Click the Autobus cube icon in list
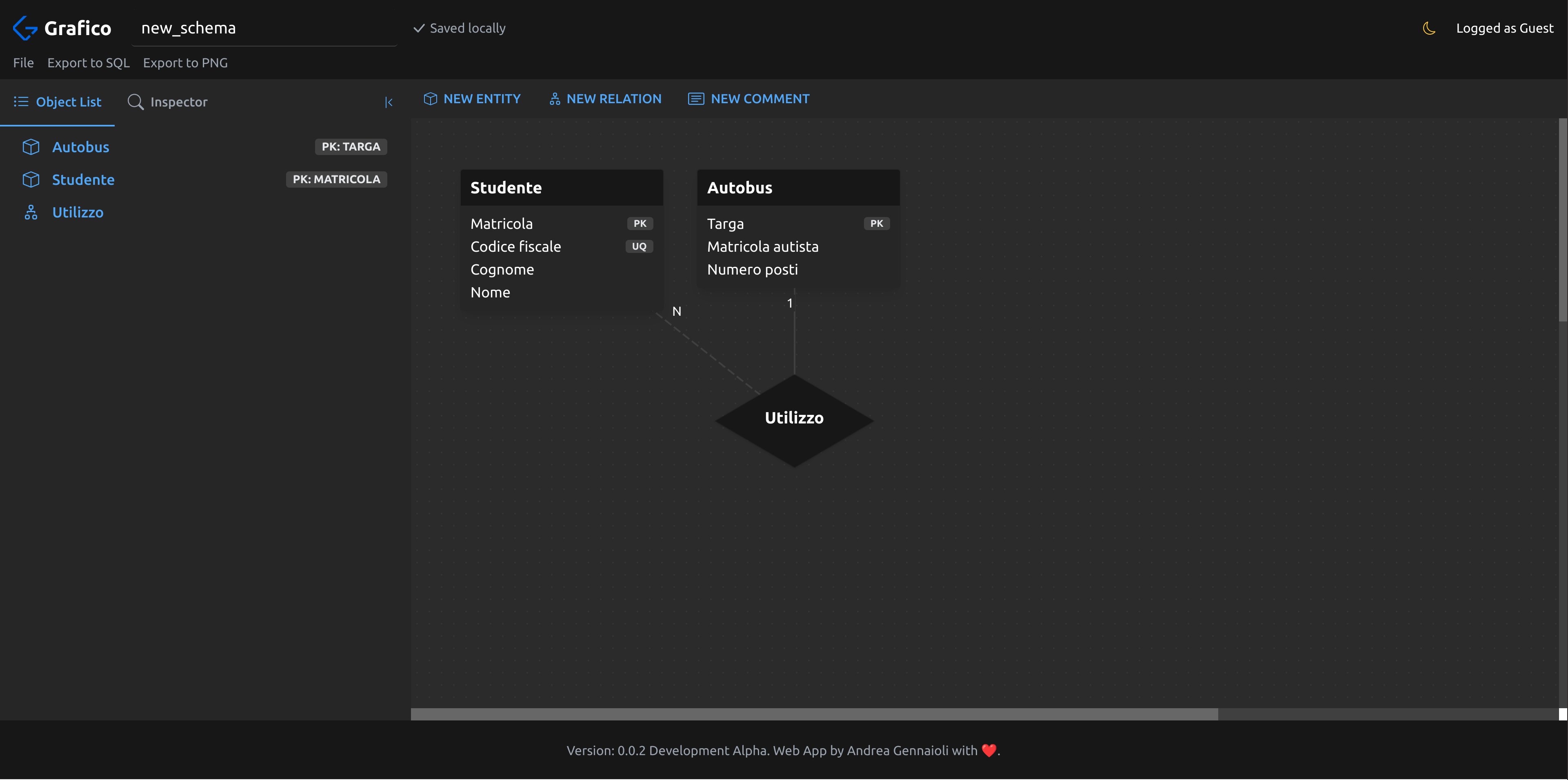This screenshot has height=780, width=1568. pyautogui.click(x=31, y=146)
